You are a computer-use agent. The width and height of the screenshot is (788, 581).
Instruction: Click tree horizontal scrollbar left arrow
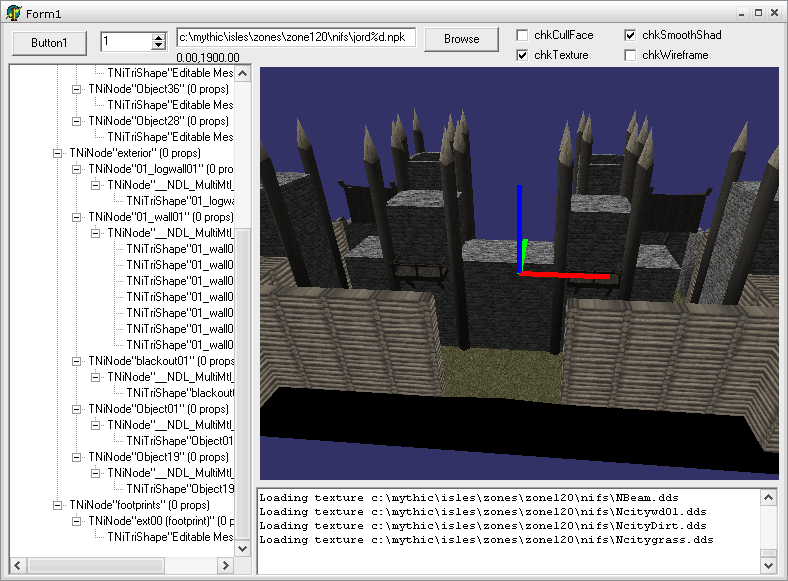pyautogui.click(x=18, y=565)
